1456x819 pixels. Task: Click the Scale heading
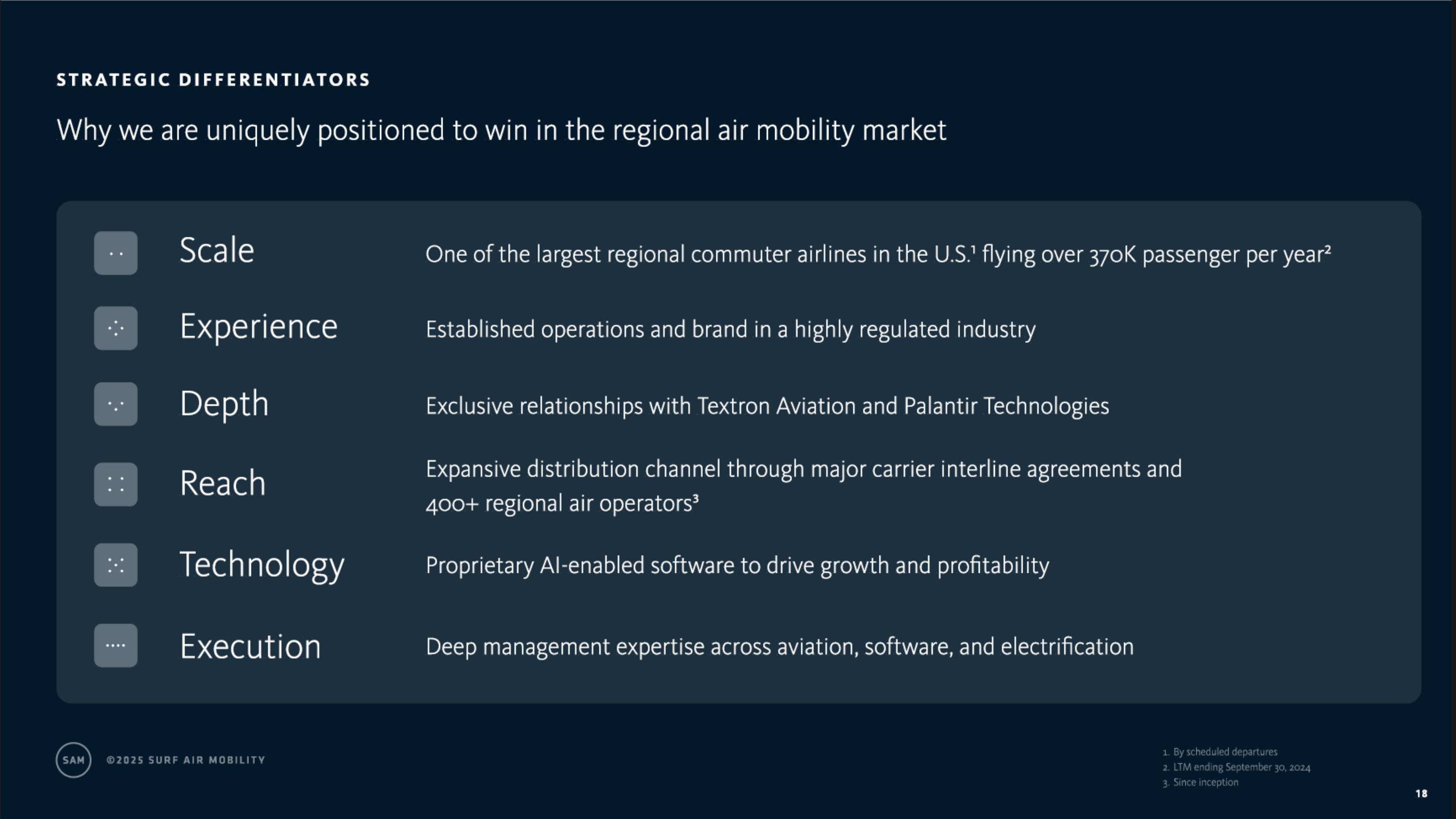216,251
